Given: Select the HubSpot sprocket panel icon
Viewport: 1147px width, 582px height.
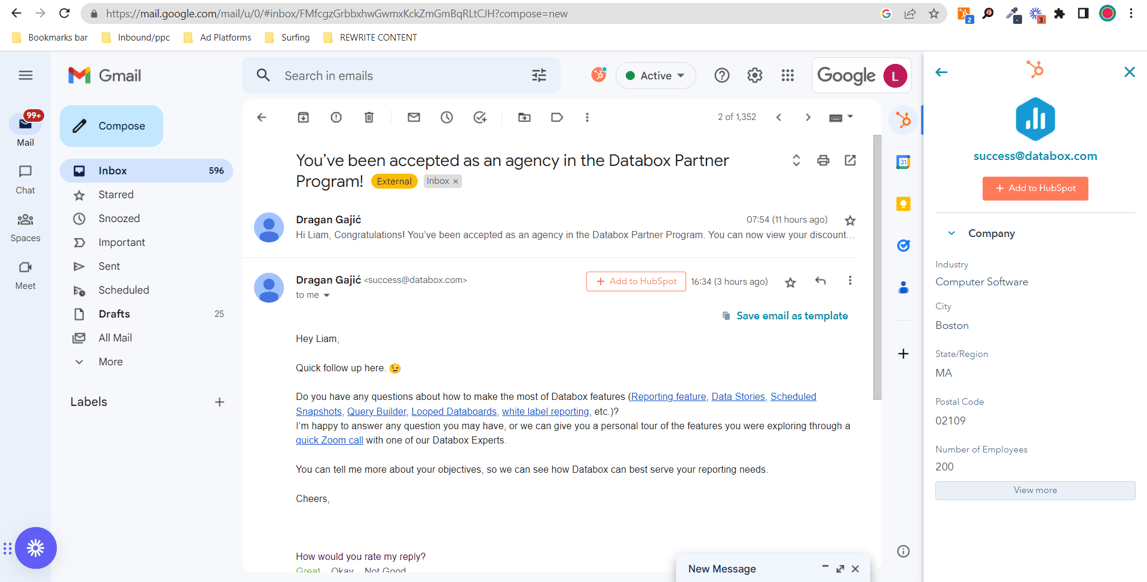Looking at the screenshot, I should (903, 119).
